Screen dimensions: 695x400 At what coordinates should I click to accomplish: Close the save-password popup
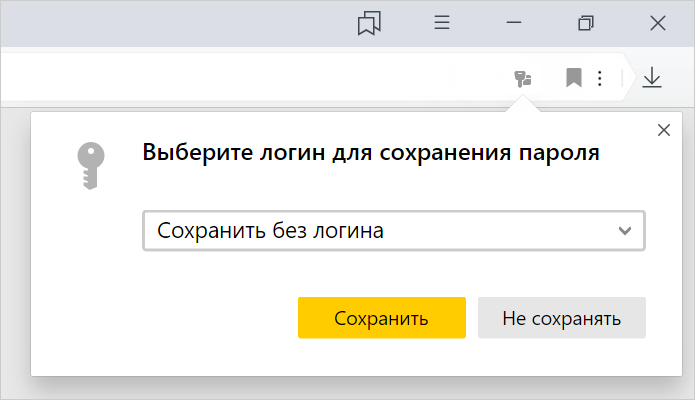662,129
